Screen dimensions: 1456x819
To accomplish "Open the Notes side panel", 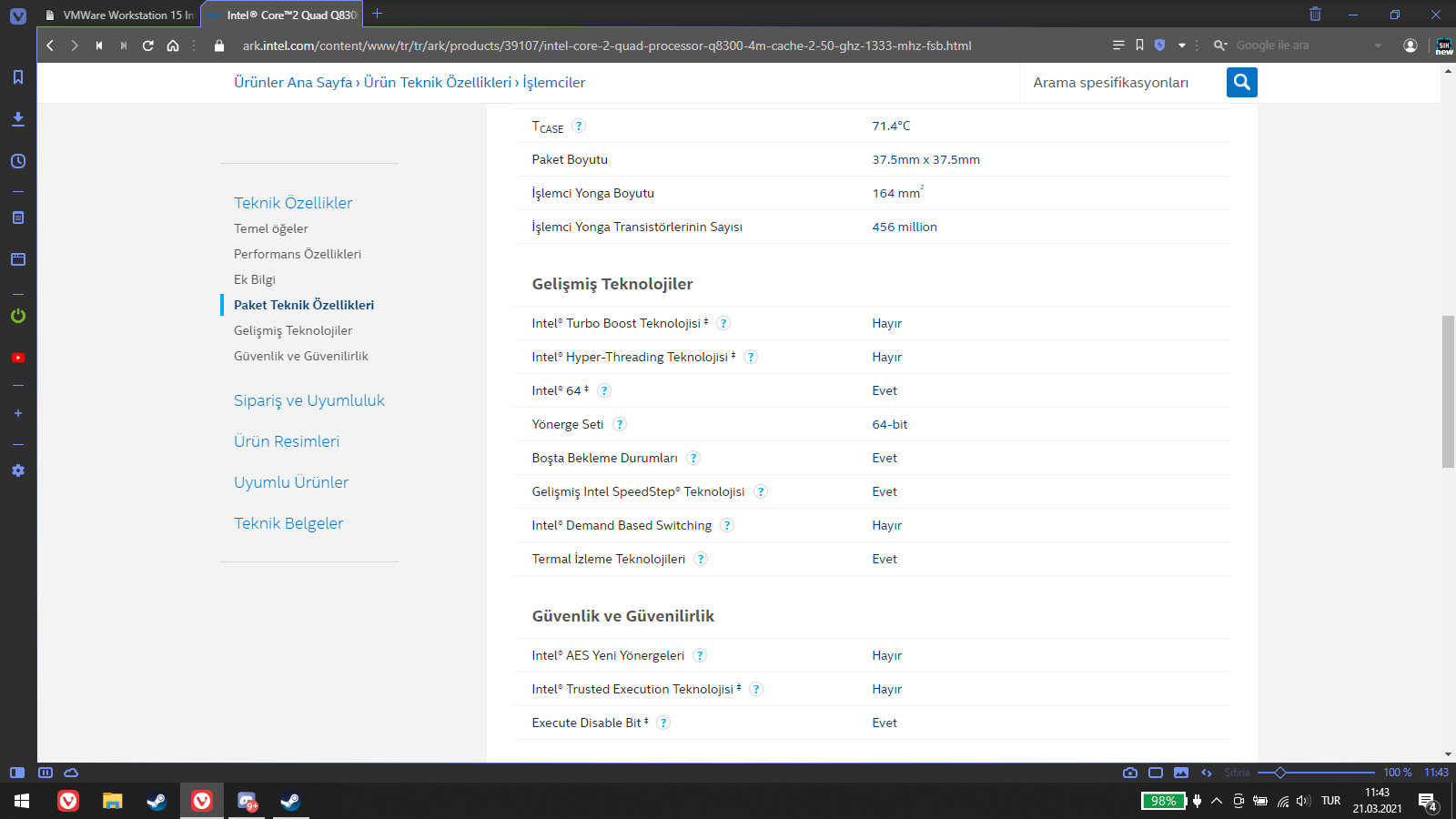I will coord(18,217).
